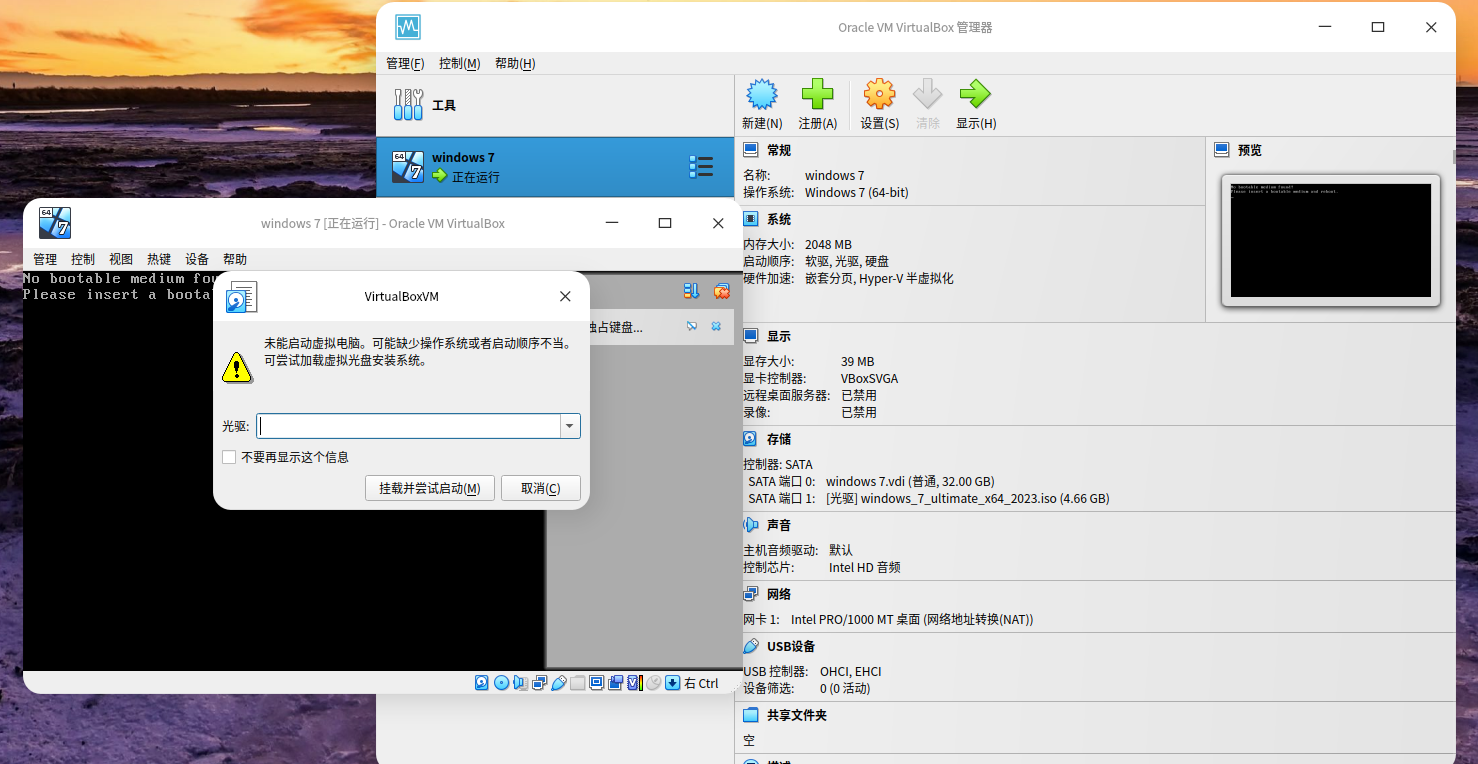This screenshot has width=1478, height=764.
Task: Click the Windows 7 (64-bit) operating system value
Action: (857, 192)
